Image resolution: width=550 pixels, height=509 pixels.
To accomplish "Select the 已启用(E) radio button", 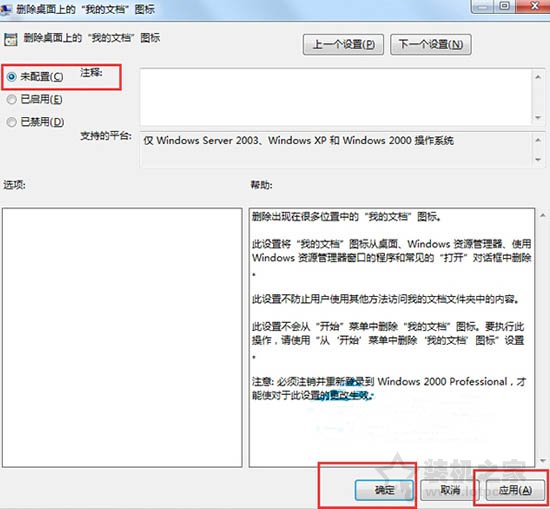I will [x=12, y=100].
